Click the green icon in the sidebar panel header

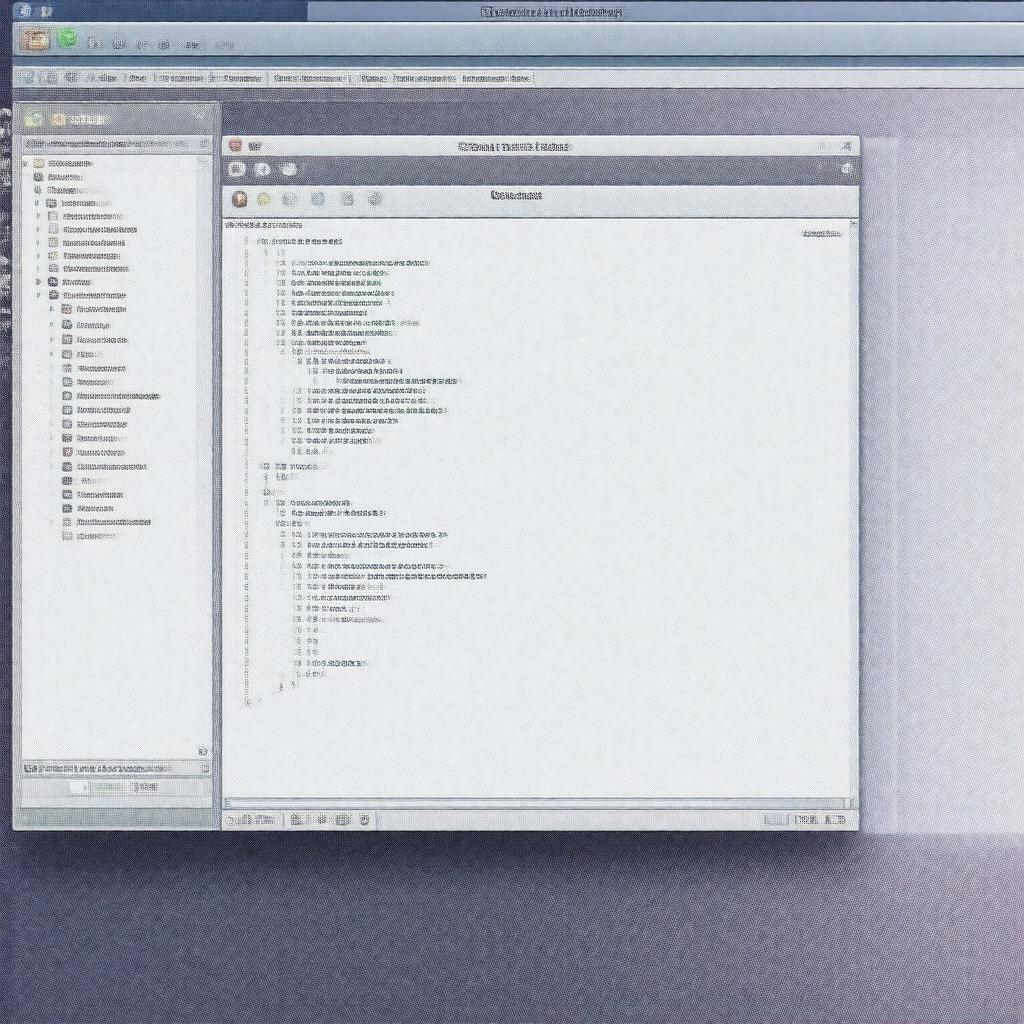[x=34, y=119]
